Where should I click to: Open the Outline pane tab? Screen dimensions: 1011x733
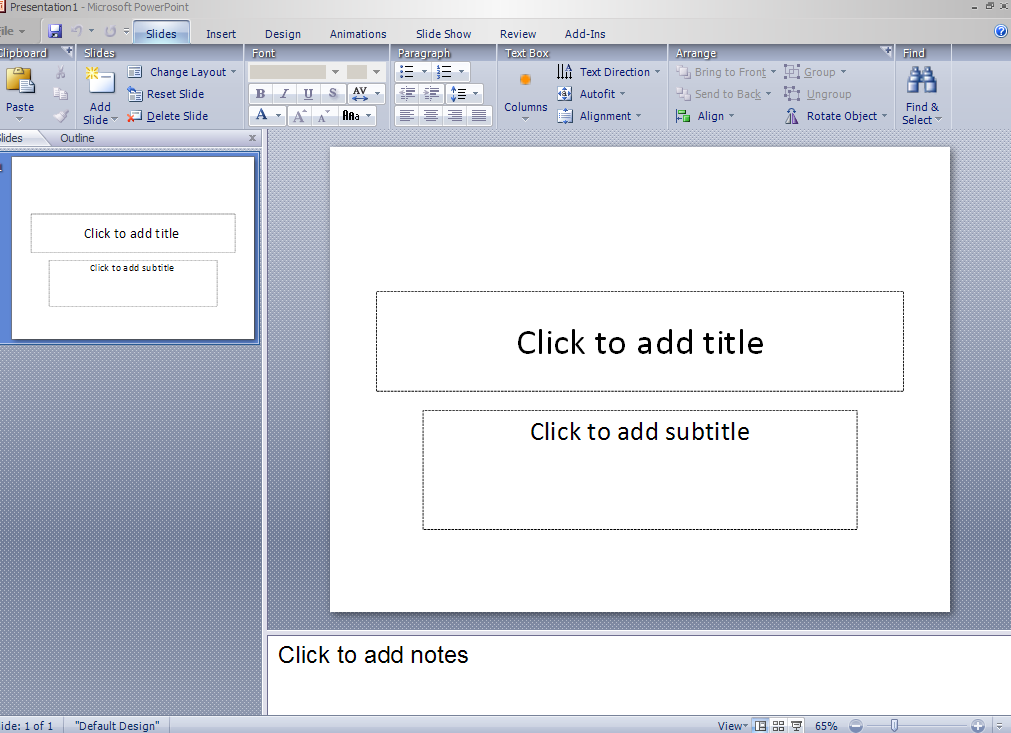pos(77,138)
